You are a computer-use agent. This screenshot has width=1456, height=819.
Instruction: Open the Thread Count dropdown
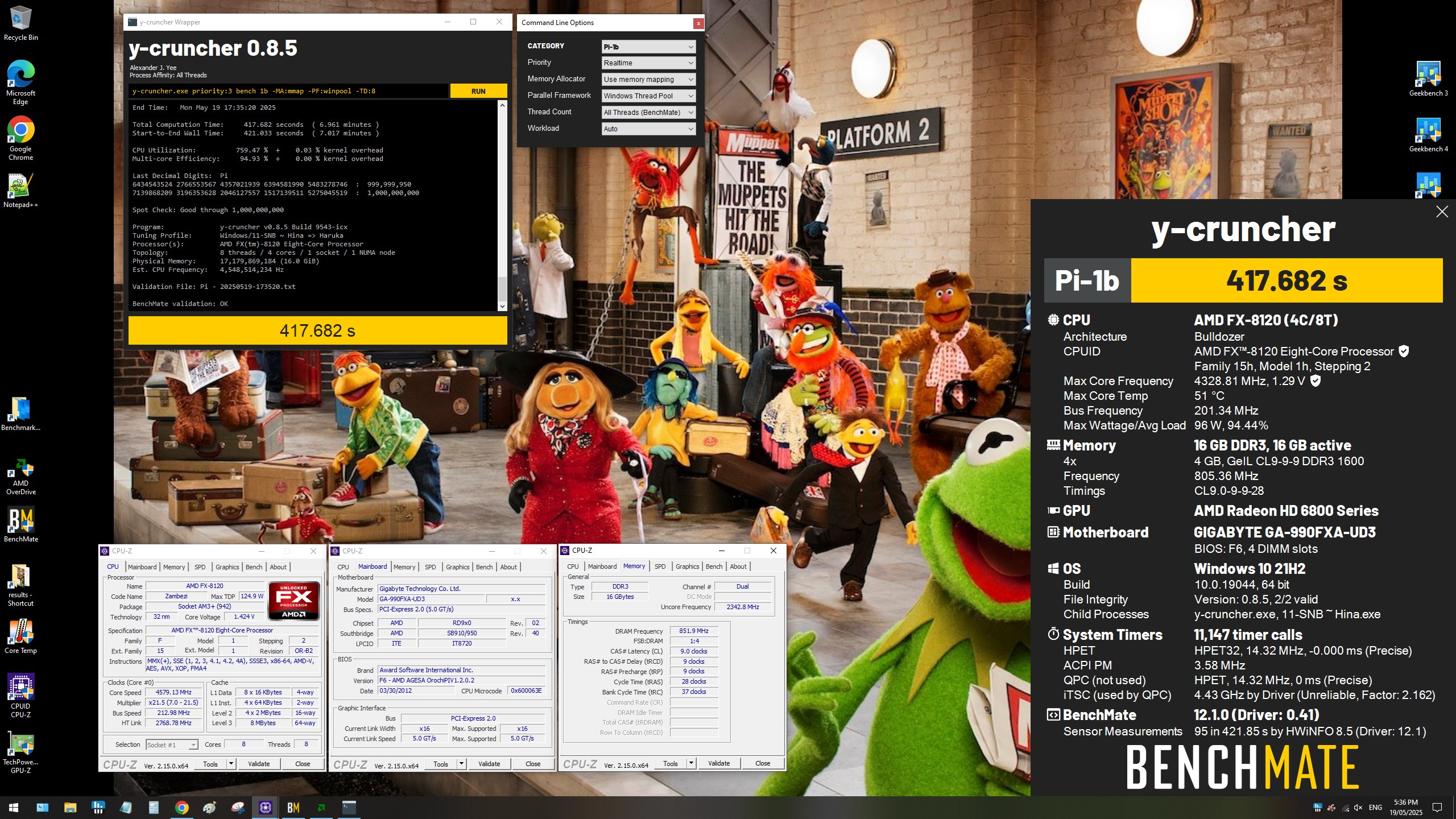(648, 113)
